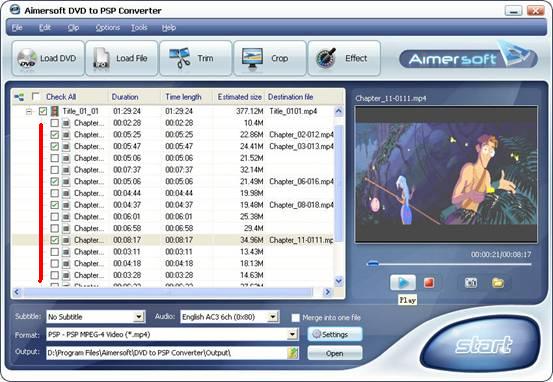Image resolution: width=553 pixels, height=382 pixels.
Task: Uncheck the chapter with duration 00:05:25
Action: pyautogui.click(x=54, y=135)
